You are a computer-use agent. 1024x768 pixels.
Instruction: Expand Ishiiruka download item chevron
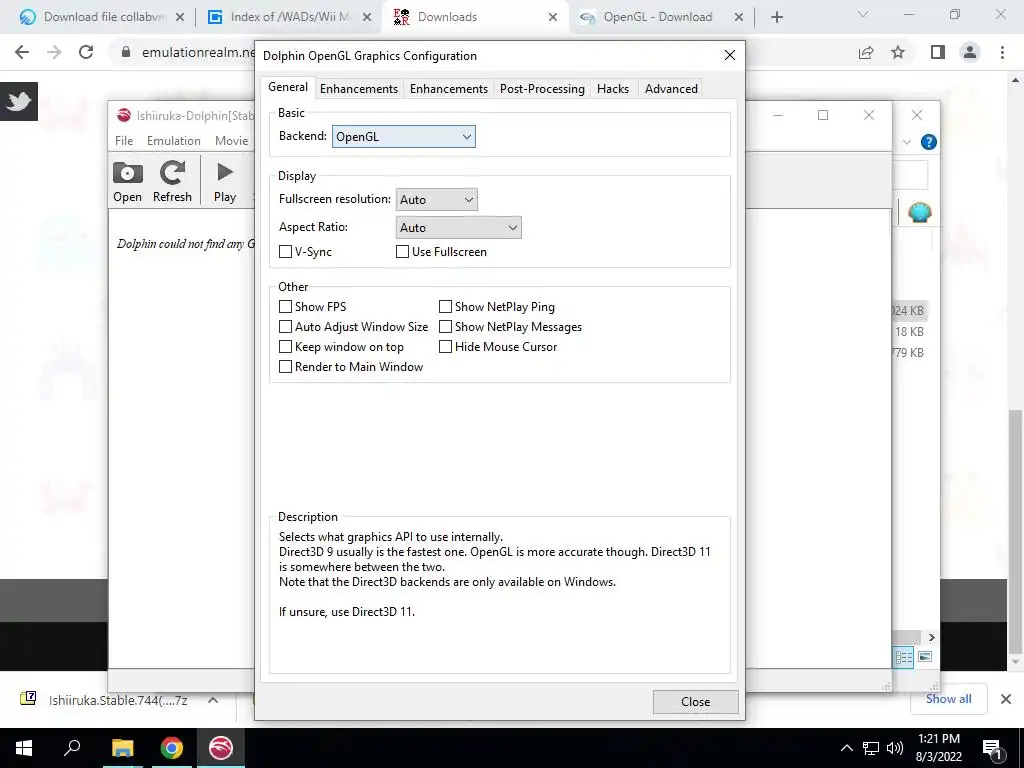coord(213,700)
